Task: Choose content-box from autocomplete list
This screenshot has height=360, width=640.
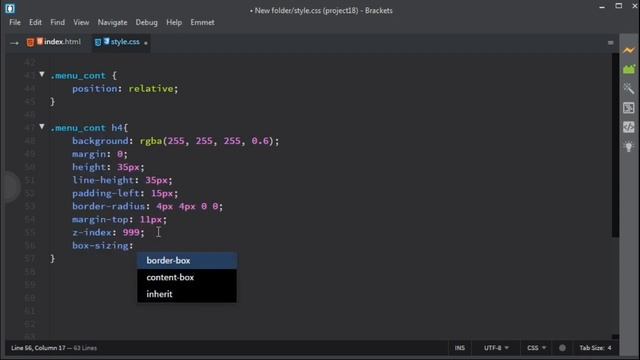Action: (x=187, y=277)
